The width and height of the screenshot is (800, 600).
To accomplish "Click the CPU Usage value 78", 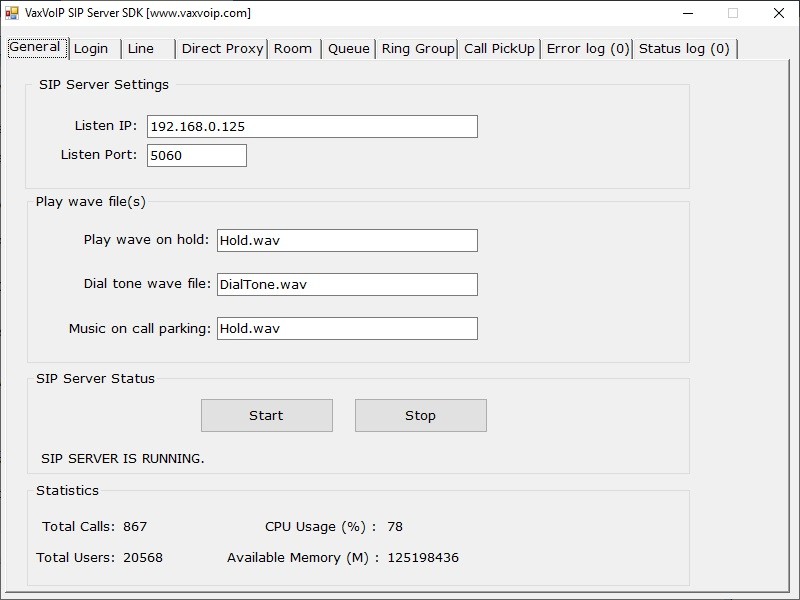I will click(395, 527).
